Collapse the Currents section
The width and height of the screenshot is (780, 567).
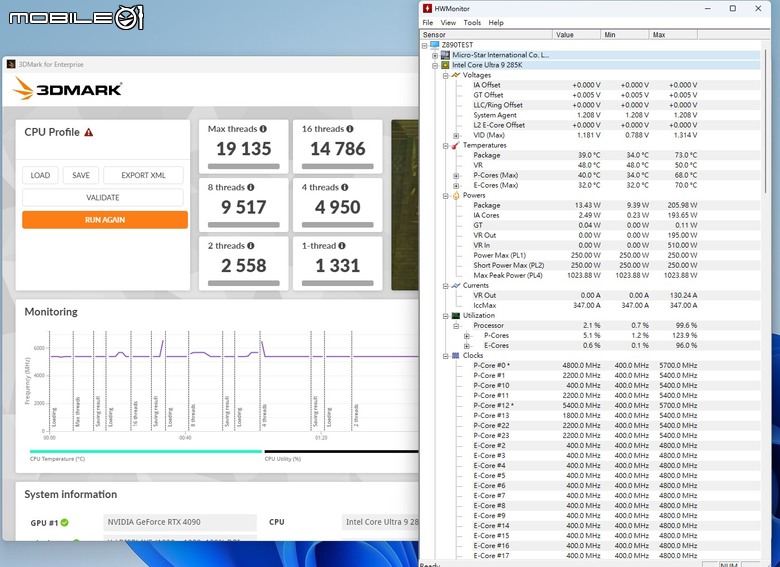446,286
